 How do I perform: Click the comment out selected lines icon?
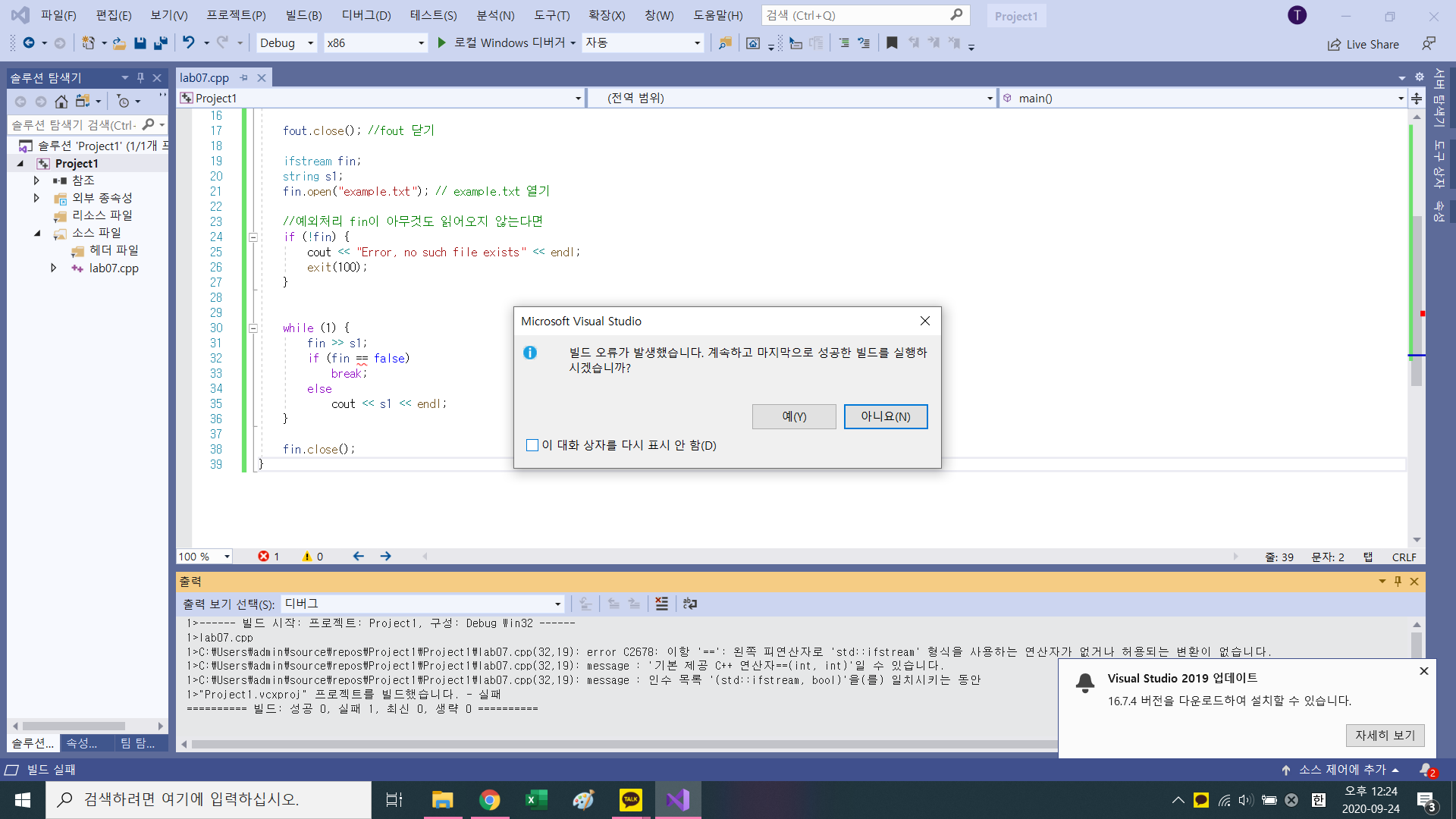(x=843, y=43)
